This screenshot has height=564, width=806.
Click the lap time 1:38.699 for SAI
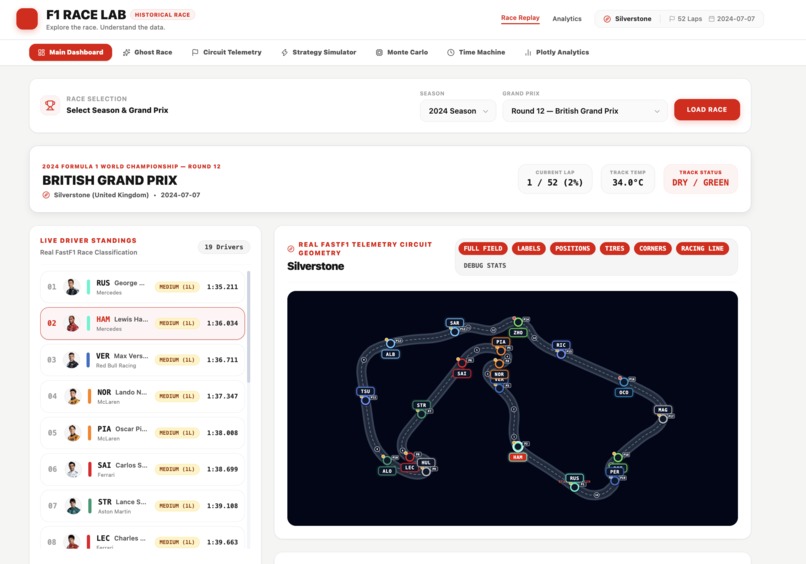pyautogui.click(x=223, y=469)
